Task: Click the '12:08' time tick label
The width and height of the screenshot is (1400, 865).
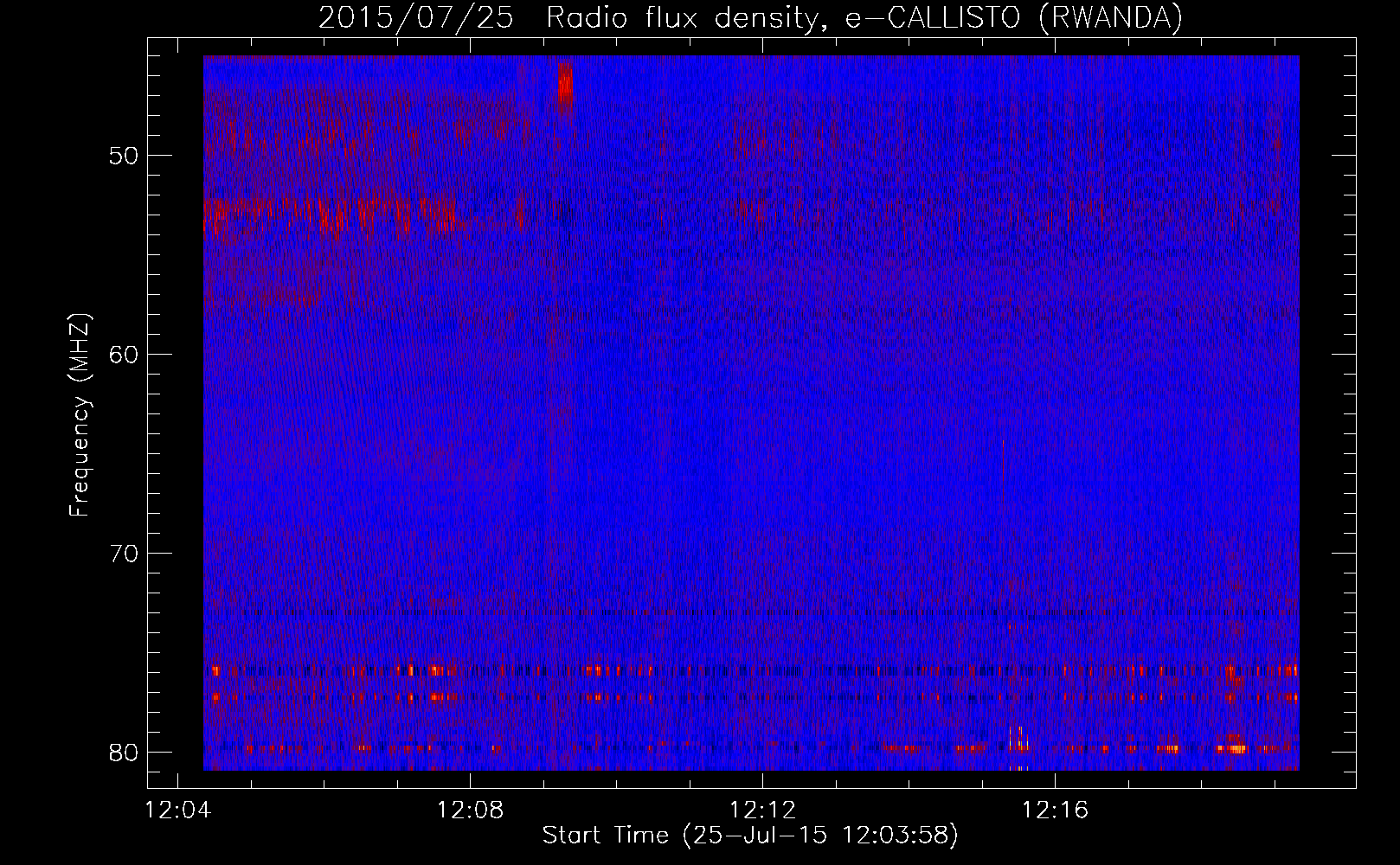Action: tap(470, 811)
